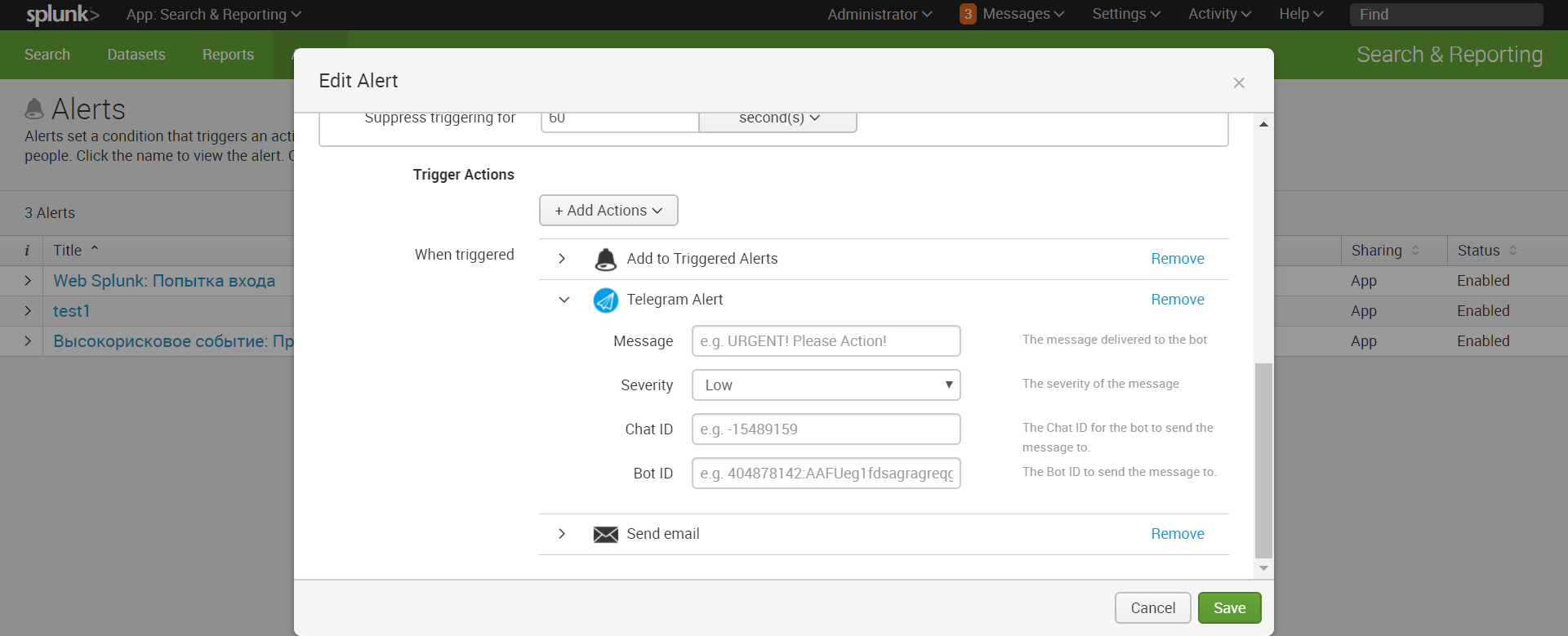Click the Telegram Alert paper plane icon

point(605,300)
